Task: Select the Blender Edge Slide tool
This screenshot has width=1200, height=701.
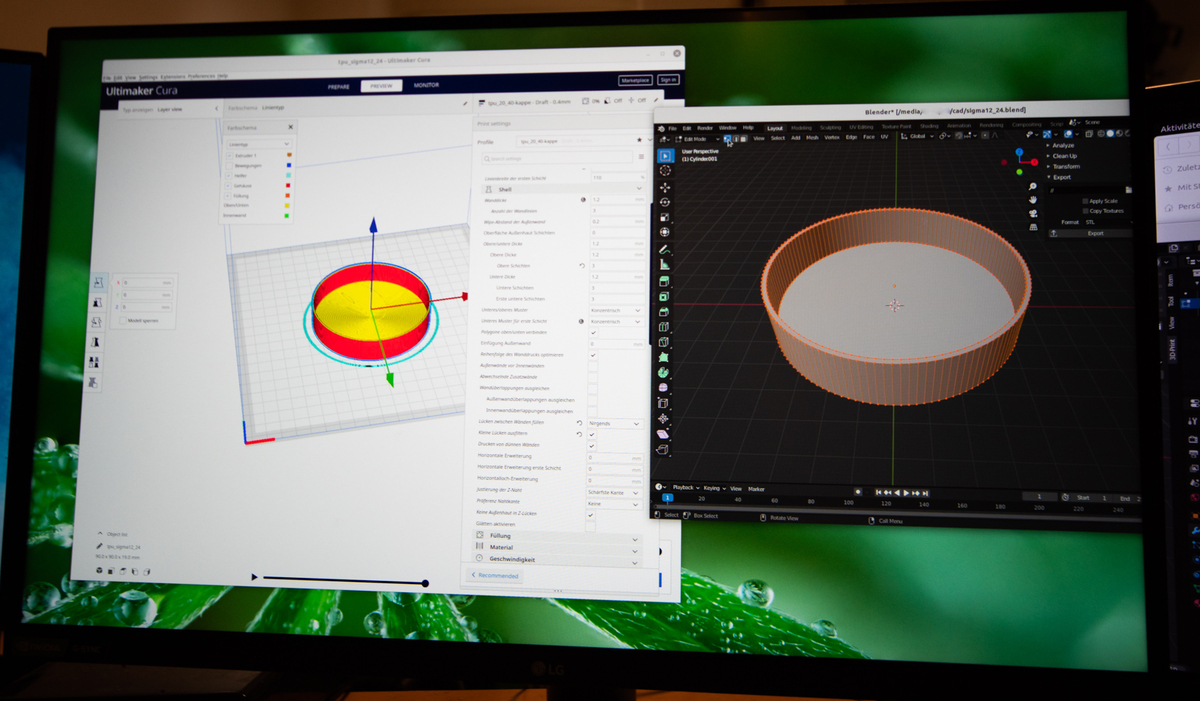Action: [x=663, y=403]
